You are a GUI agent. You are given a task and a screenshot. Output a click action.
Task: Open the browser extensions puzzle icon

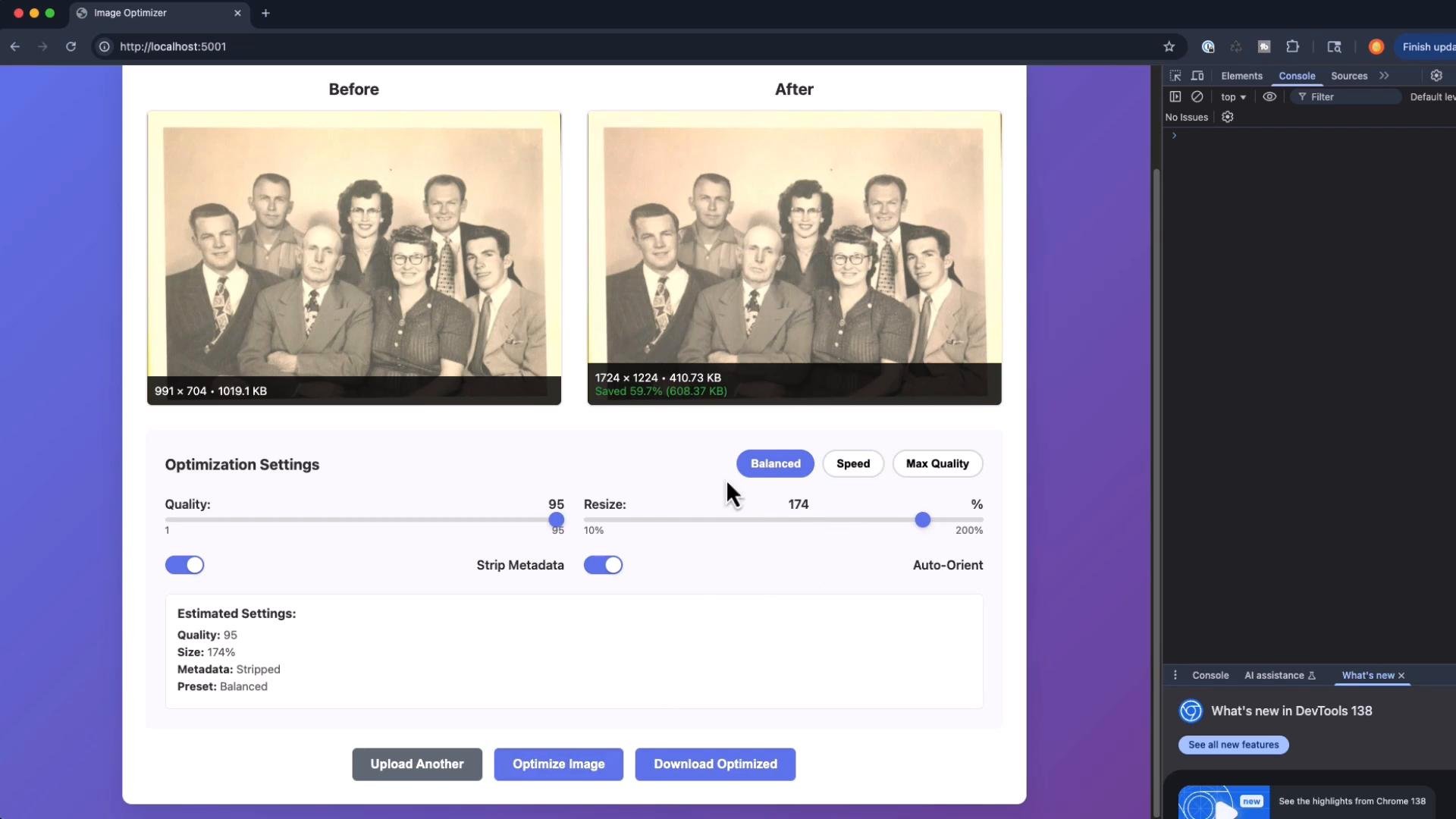pos(1293,46)
